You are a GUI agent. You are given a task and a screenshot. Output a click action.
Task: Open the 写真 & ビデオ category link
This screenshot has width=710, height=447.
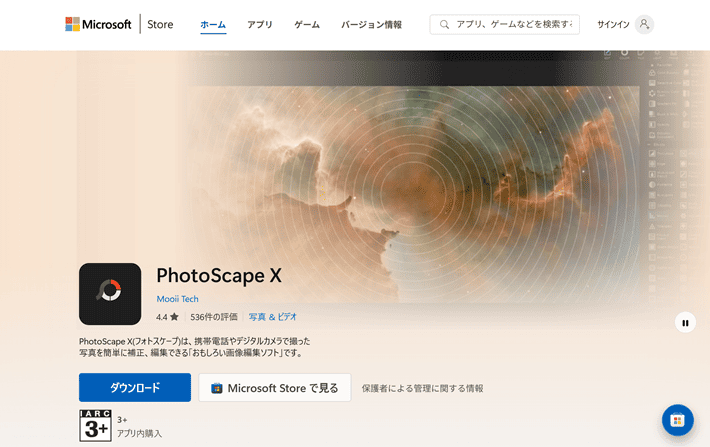click(x=273, y=317)
